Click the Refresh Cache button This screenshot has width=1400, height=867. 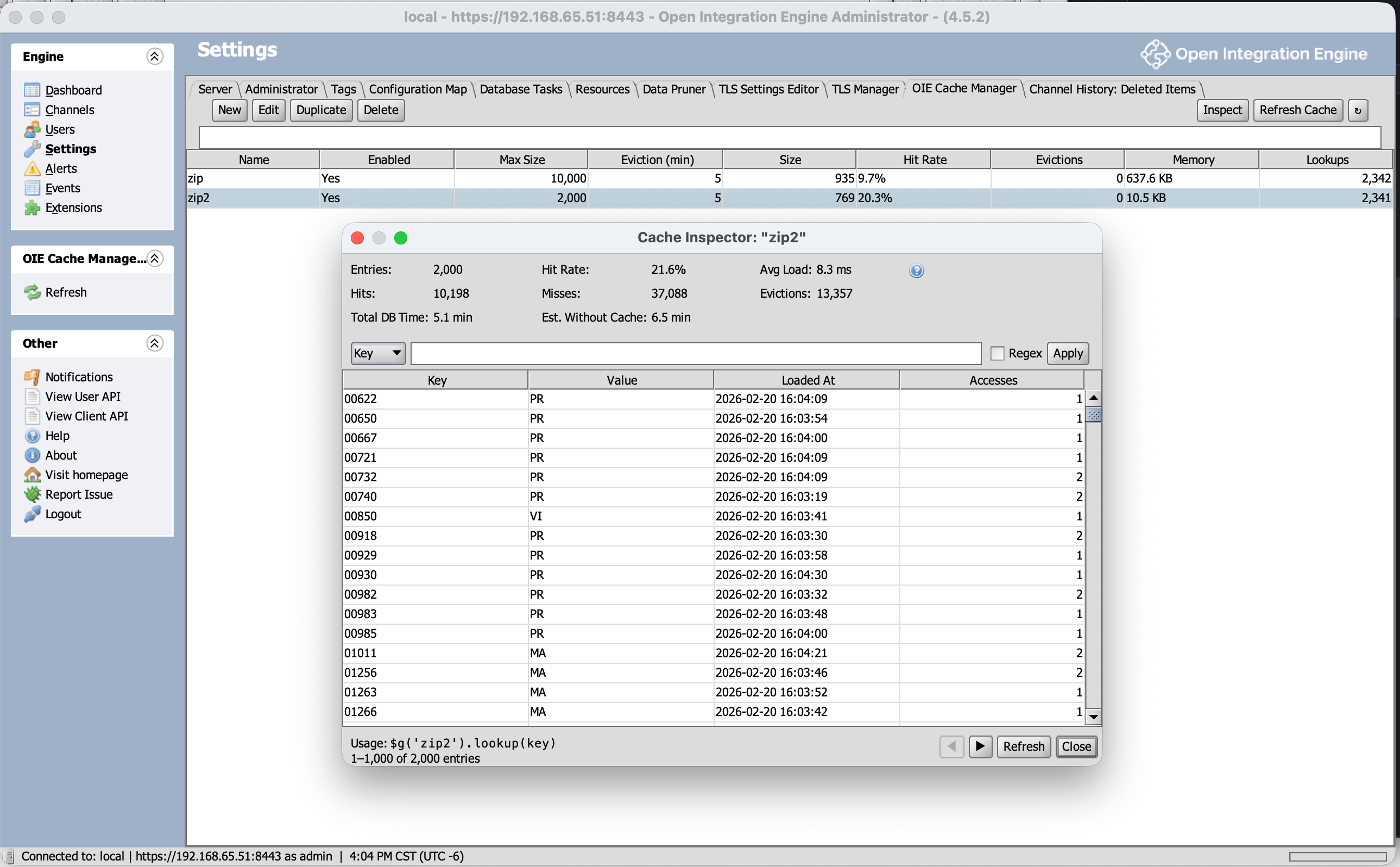(x=1297, y=110)
